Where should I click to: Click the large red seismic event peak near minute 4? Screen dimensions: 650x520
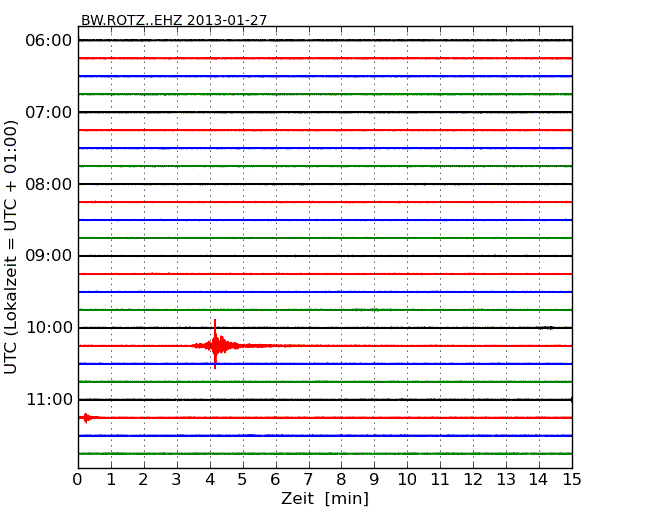(215, 344)
